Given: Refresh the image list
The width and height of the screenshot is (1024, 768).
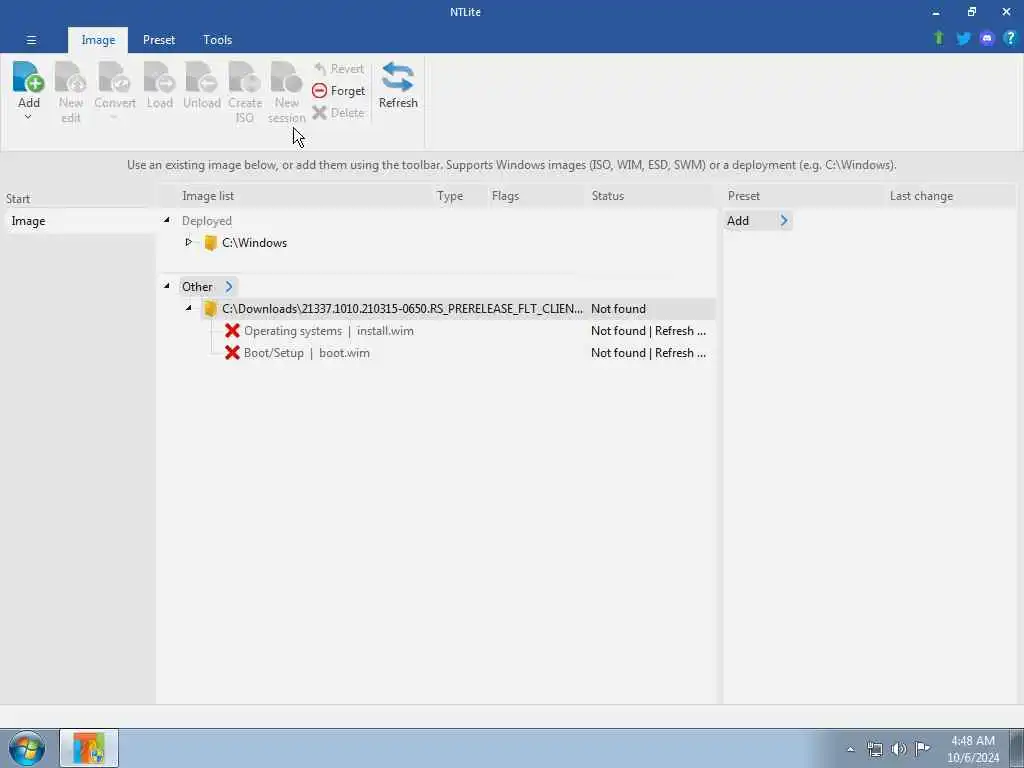Looking at the screenshot, I should coord(398,86).
